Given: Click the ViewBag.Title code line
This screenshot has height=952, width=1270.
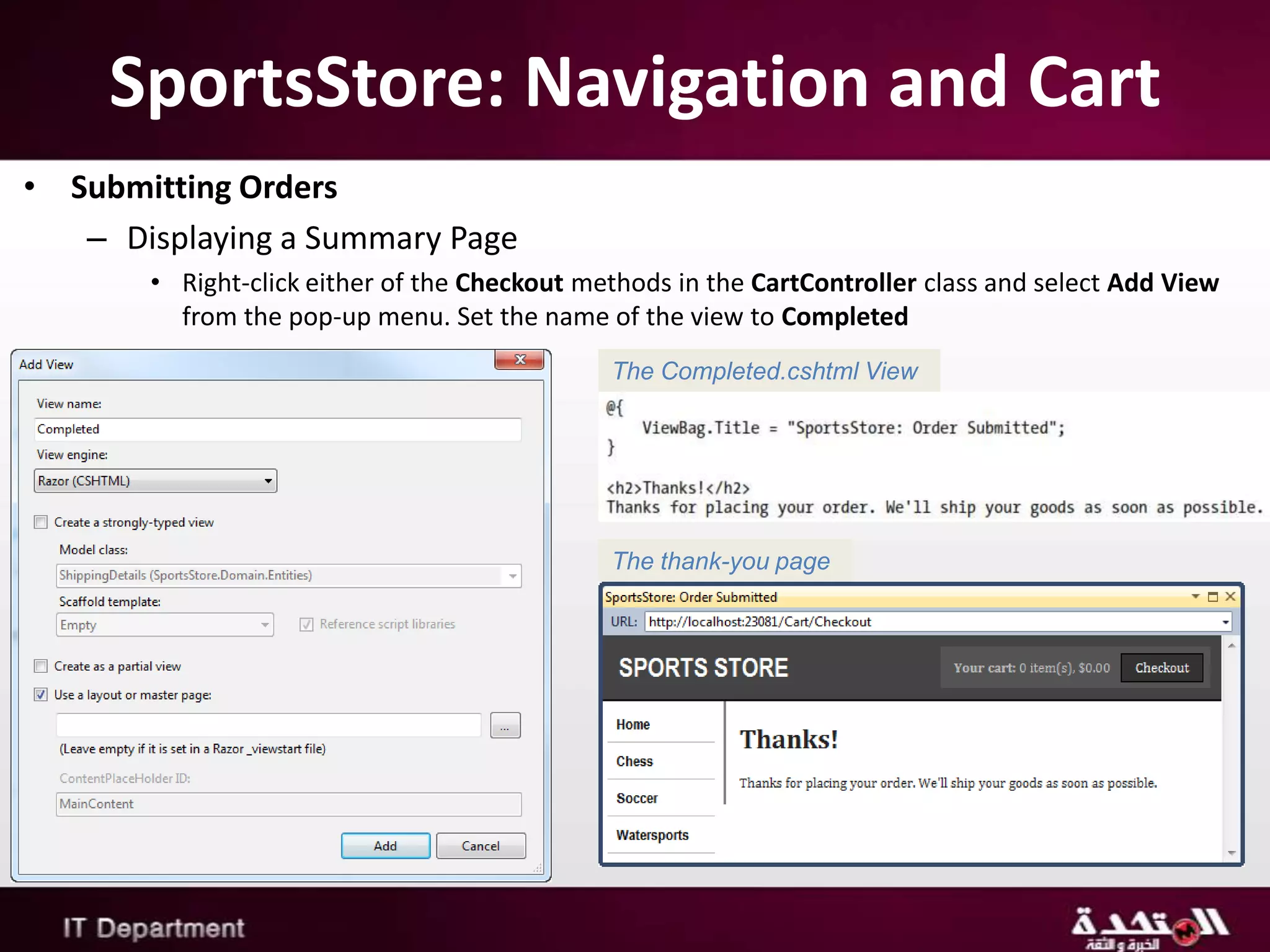Looking at the screenshot, I should coord(853,428).
